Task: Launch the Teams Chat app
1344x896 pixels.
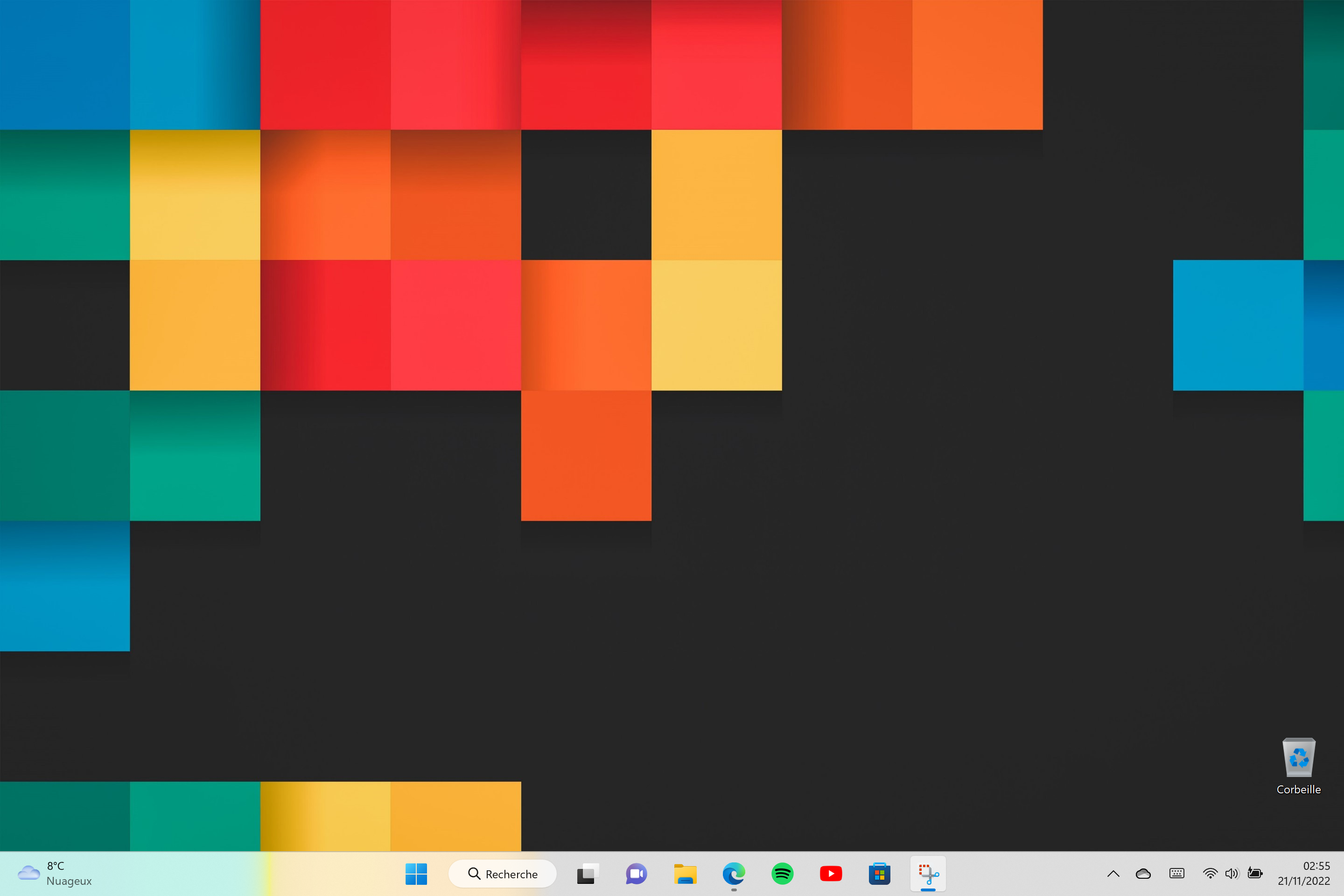Action: [x=636, y=874]
